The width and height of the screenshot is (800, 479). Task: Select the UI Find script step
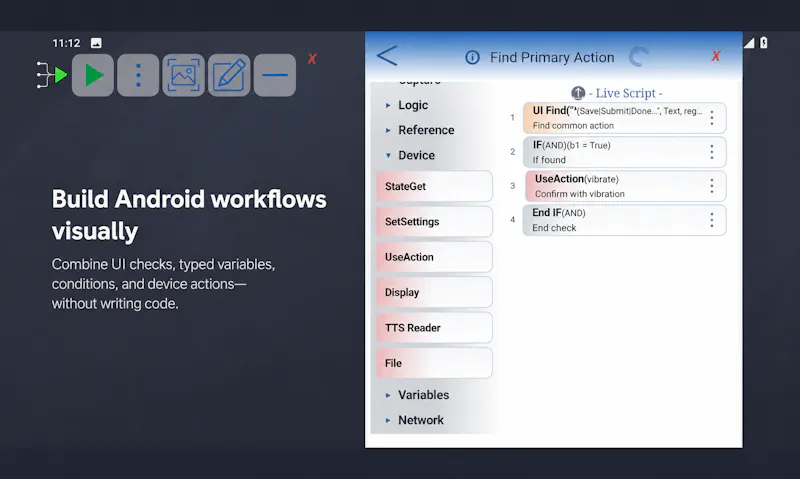(x=624, y=118)
